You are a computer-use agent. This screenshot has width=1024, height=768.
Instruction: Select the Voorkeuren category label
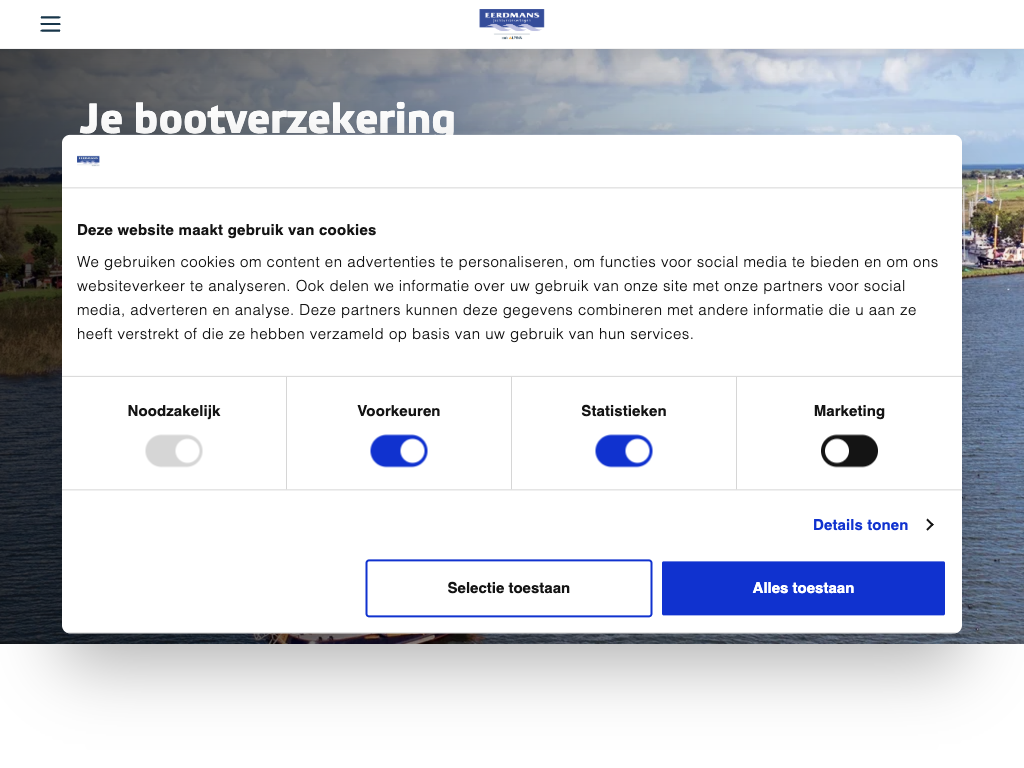pos(399,411)
